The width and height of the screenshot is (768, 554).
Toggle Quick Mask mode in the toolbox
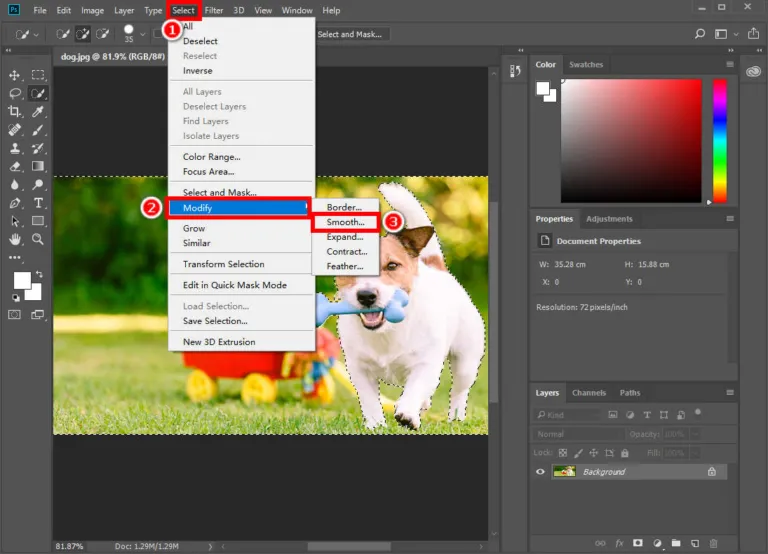pyautogui.click(x=15, y=314)
